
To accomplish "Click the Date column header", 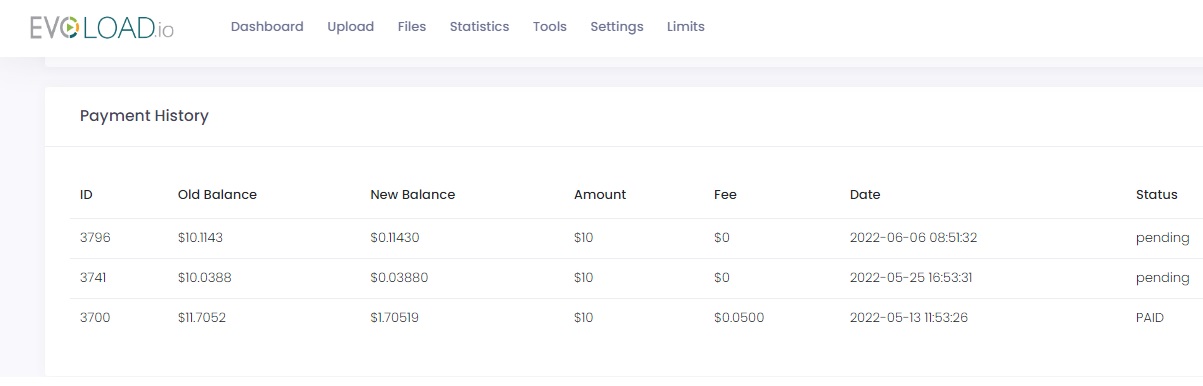I will click(865, 195).
